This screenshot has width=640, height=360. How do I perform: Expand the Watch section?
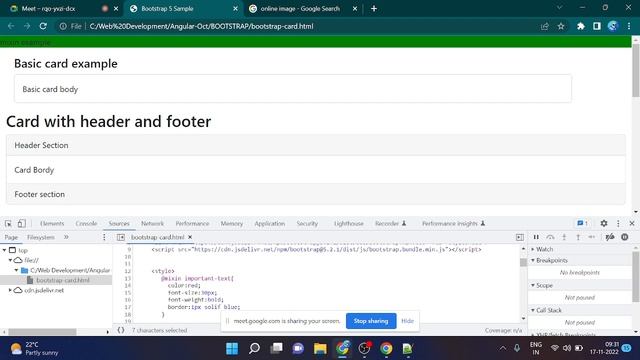[x=533, y=249]
